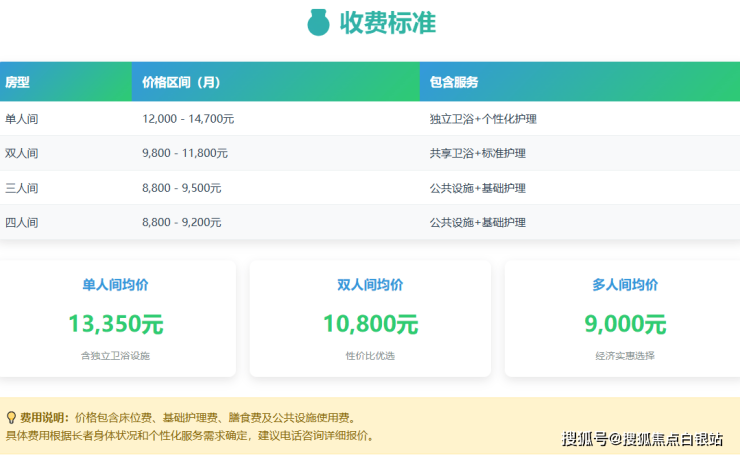Click the 10,800元 average price figure
This screenshot has height=455, width=740.
point(370,324)
